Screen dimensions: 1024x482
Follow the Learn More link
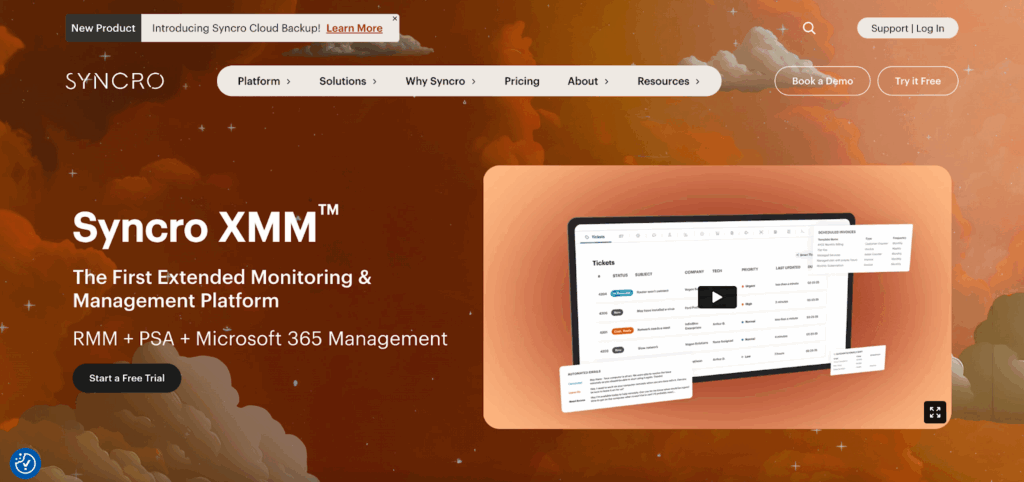(354, 28)
